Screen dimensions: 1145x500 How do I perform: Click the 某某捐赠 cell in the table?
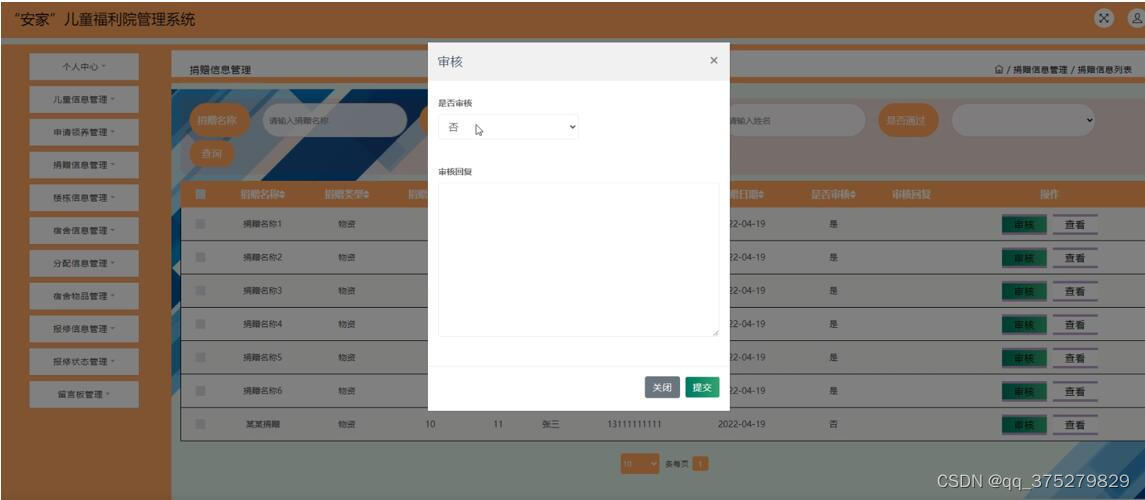[263, 423]
